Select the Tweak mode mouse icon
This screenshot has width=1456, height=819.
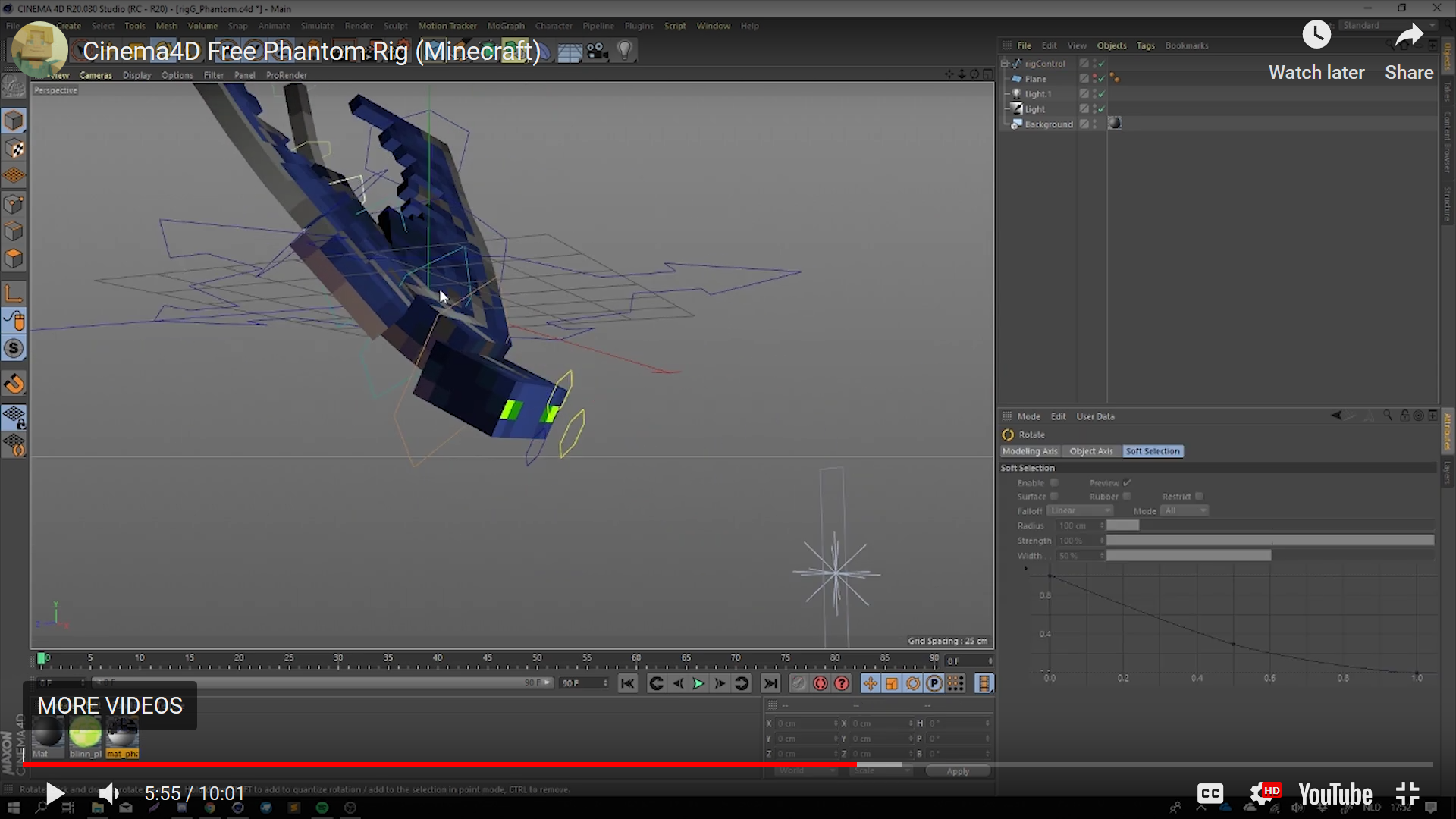pos(14,321)
